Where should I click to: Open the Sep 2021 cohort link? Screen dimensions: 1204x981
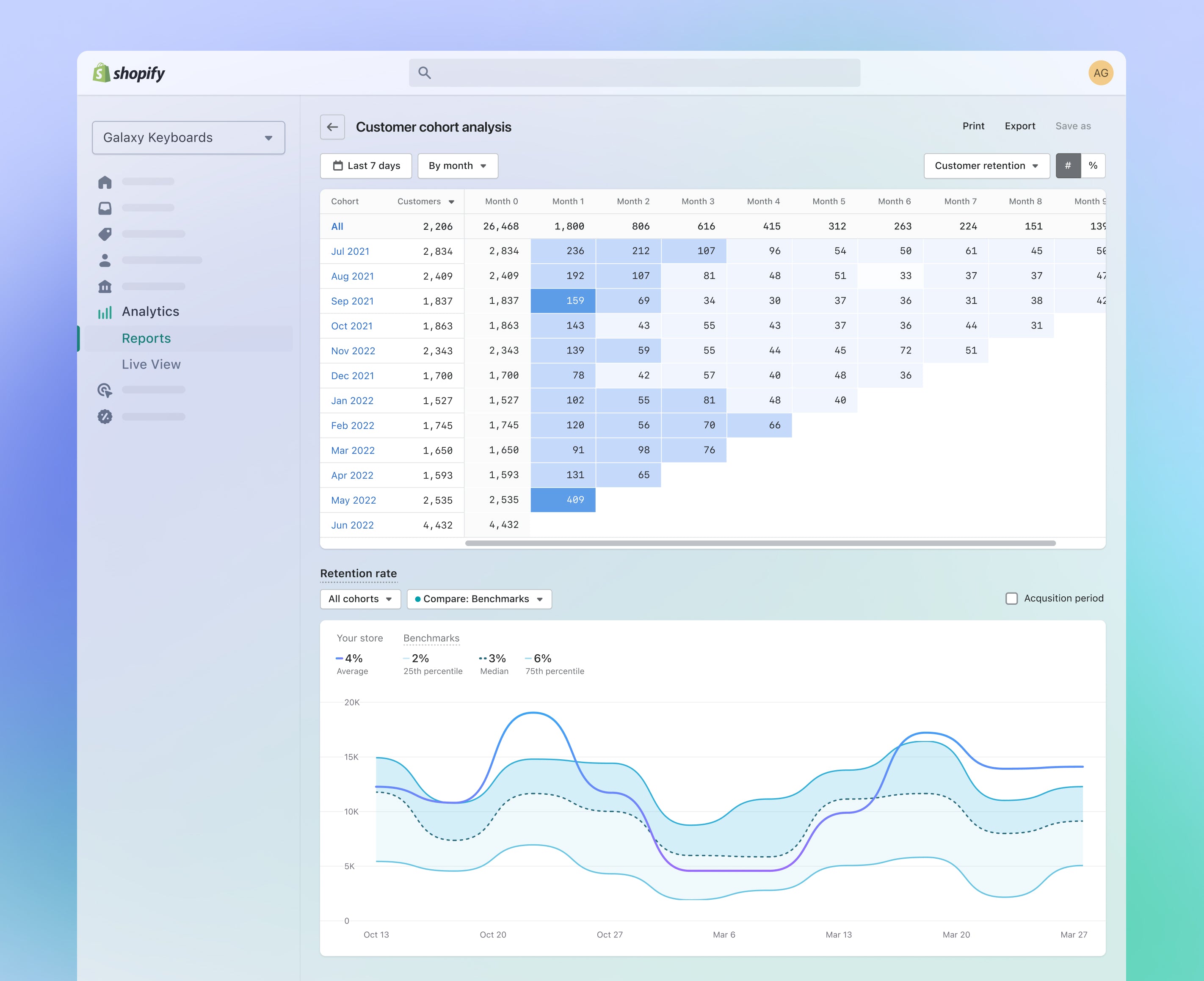pyautogui.click(x=352, y=301)
